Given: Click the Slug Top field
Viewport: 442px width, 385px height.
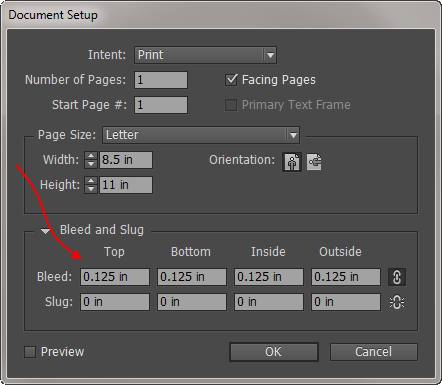Looking at the screenshot, I should (115, 302).
